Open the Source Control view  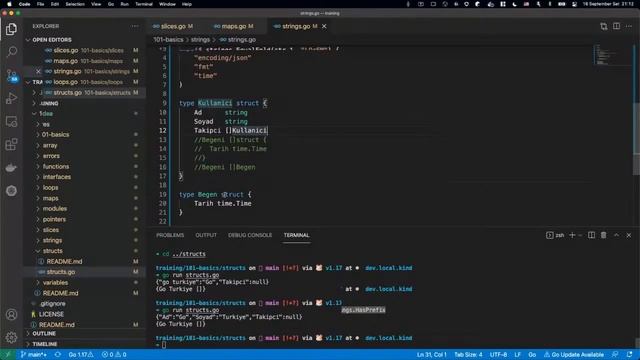(x=11, y=75)
